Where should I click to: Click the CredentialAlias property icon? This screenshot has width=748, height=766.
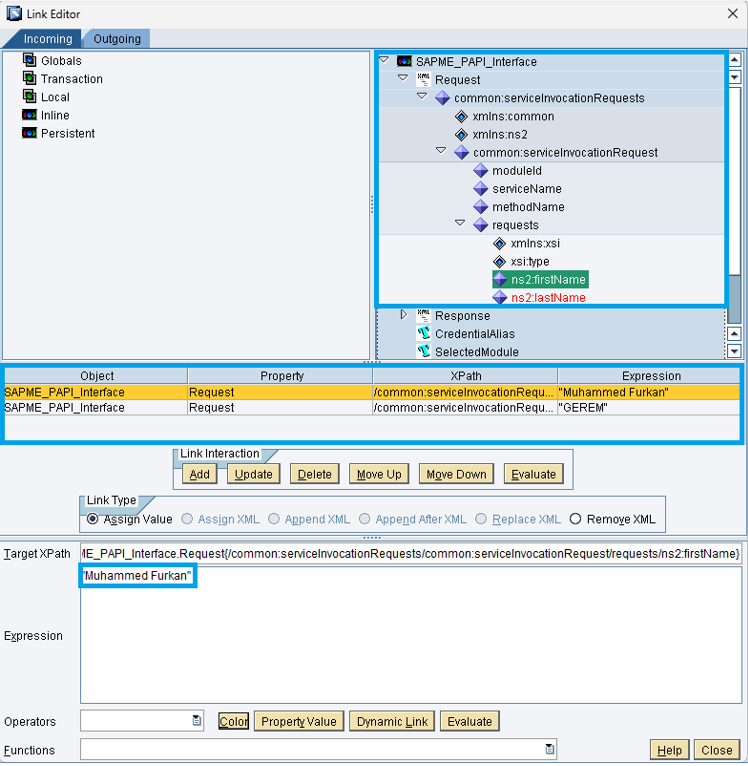(x=423, y=334)
